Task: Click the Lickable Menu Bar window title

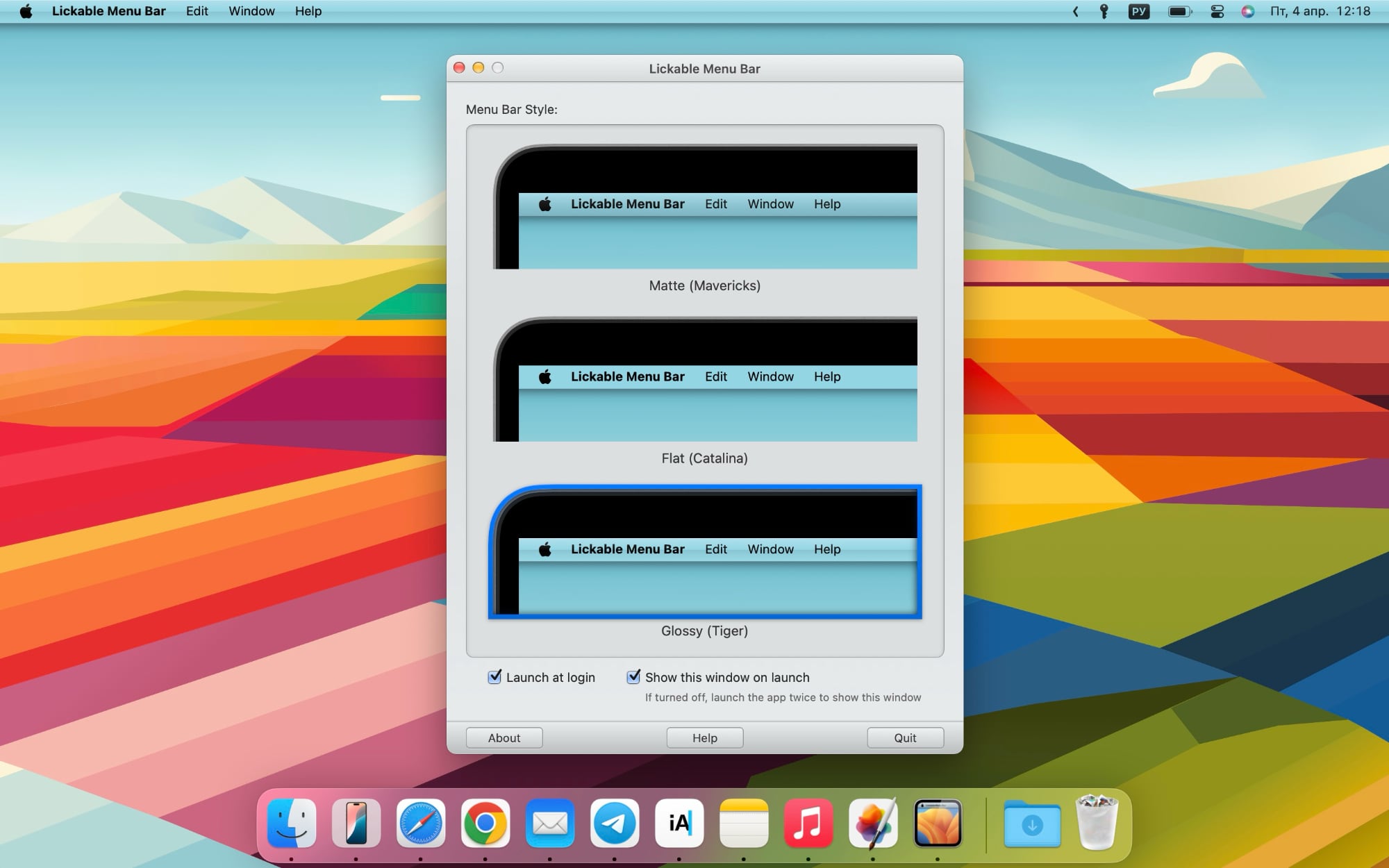Action: coord(705,69)
